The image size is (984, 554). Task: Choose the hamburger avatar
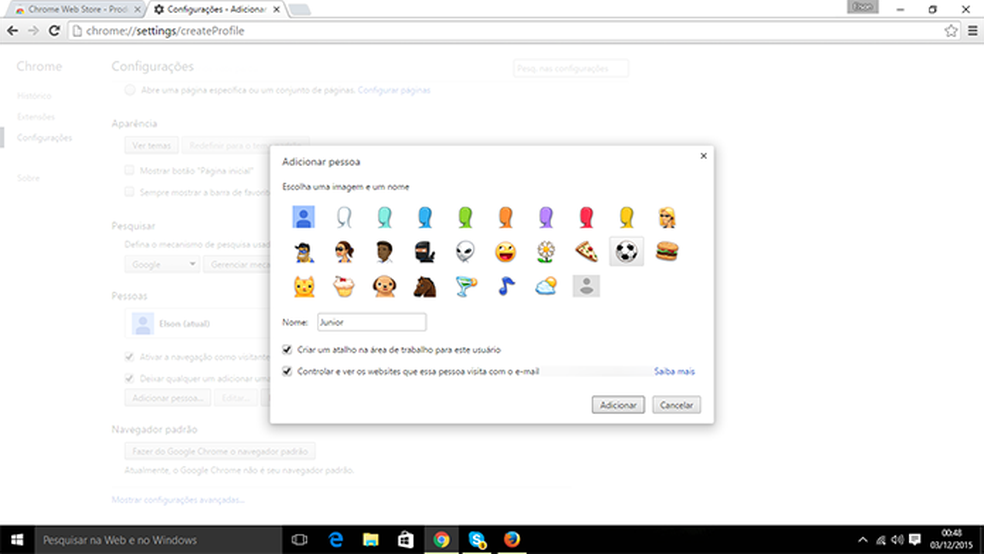coord(667,252)
